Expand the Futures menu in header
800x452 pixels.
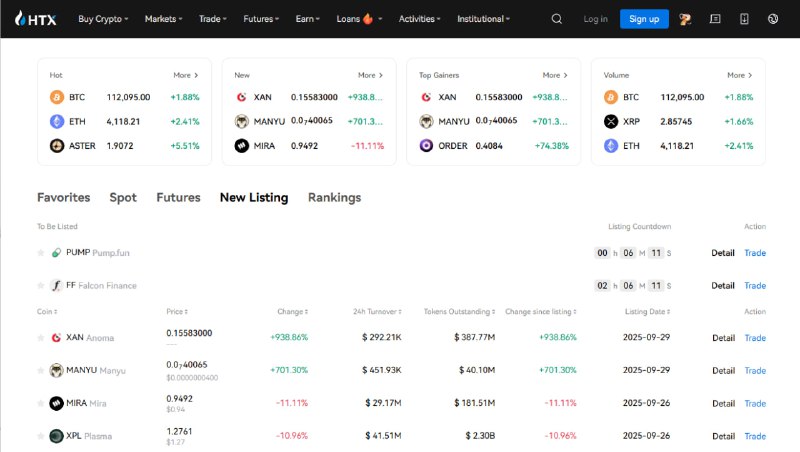click(x=261, y=19)
